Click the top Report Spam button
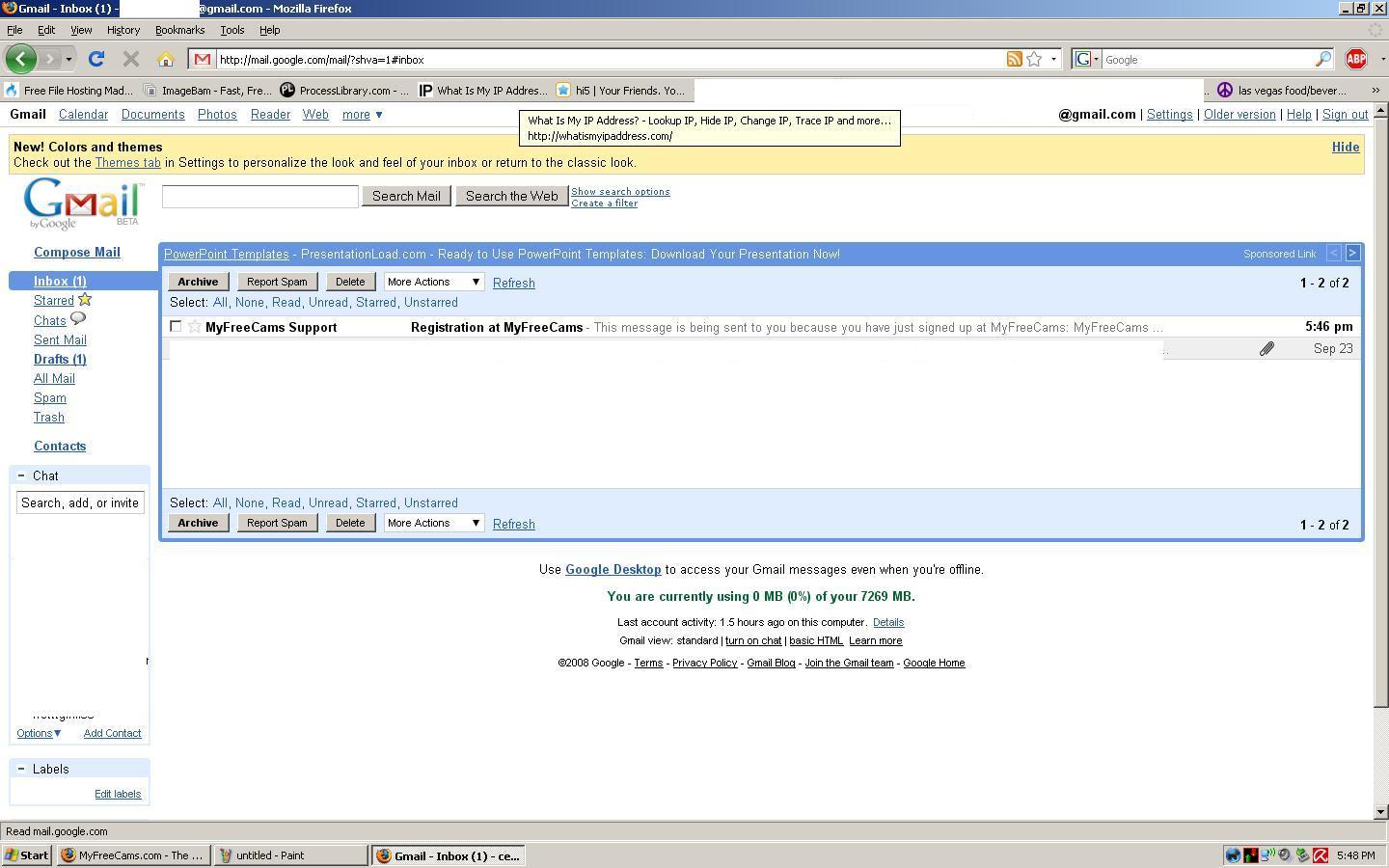1389x868 pixels. 277,282
